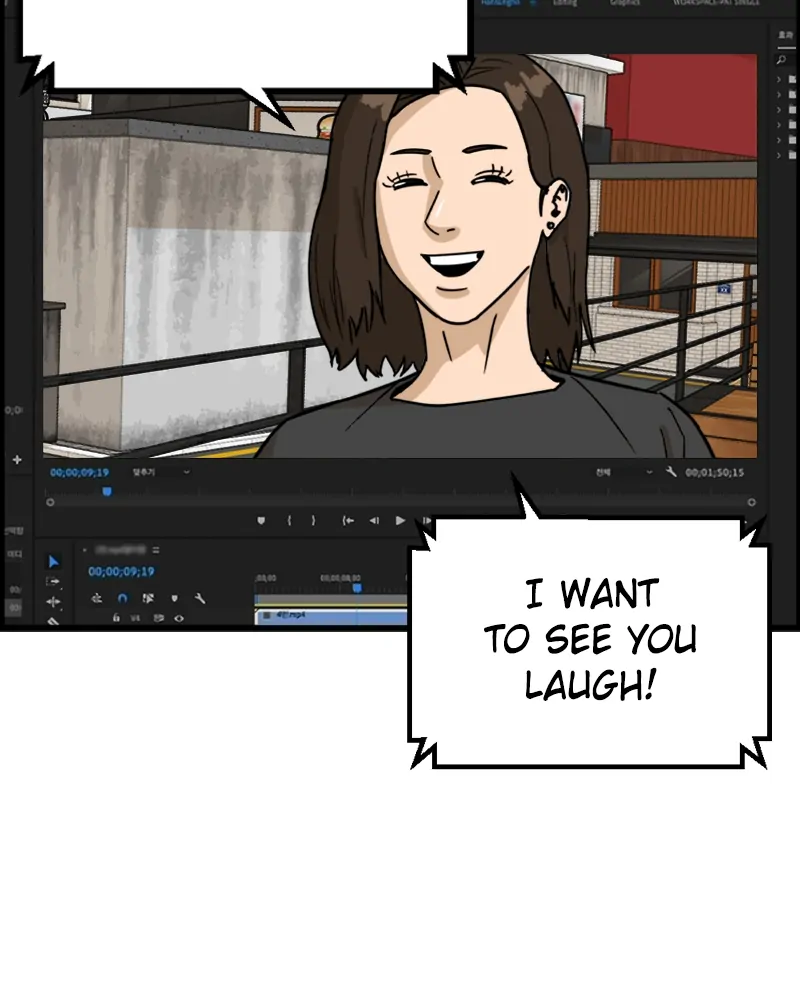Image resolution: width=800 pixels, height=1000 pixels.
Task: Click the Mark Out bracket icon
Action: (x=313, y=520)
